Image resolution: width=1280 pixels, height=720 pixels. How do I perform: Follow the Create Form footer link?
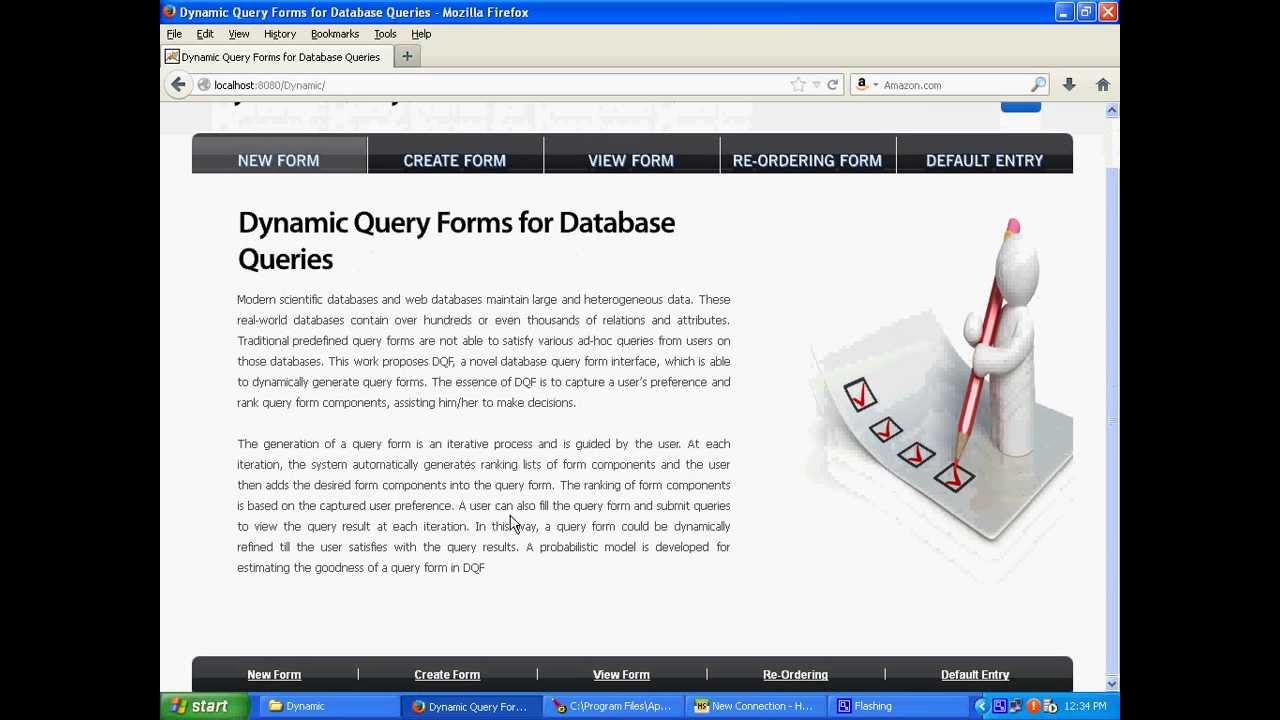pyautogui.click(x=447, y=675)
